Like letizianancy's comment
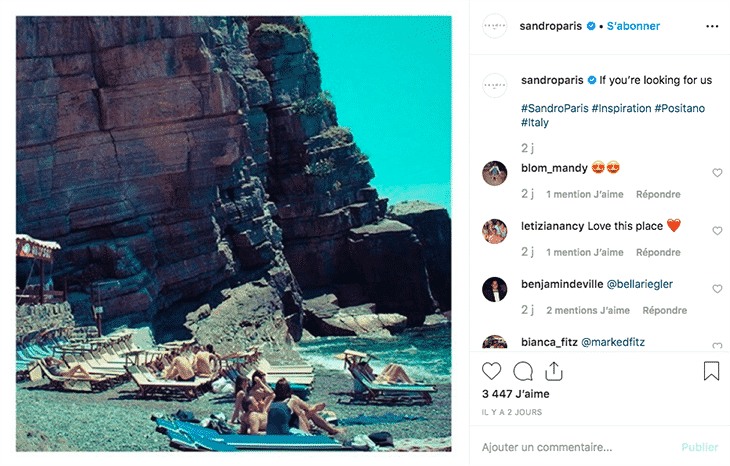This screenshot has height=466, width=730. click(717, 231)
